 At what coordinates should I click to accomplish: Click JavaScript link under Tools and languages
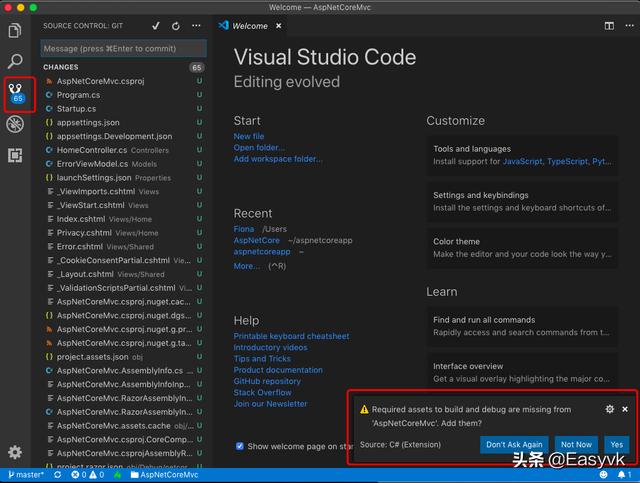522,161
